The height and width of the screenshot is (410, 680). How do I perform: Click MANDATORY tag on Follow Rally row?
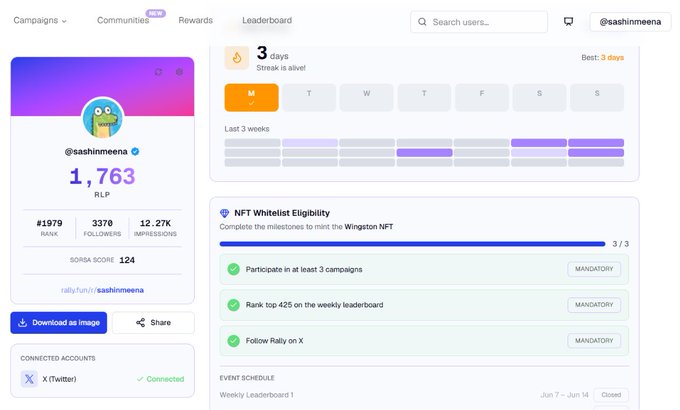(594, 341)
